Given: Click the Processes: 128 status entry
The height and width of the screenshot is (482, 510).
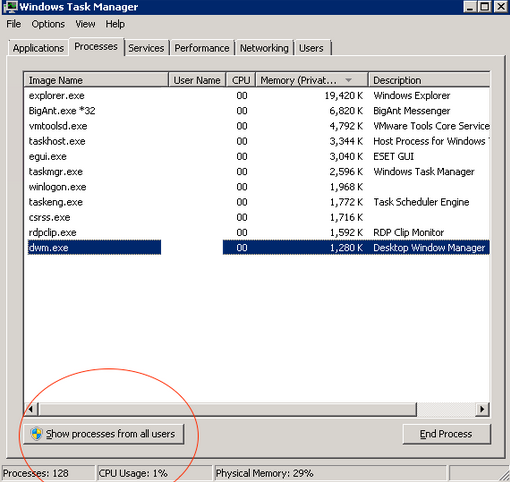Looking at the screenshot, I should pyautogui.click(x=48, y=473).
